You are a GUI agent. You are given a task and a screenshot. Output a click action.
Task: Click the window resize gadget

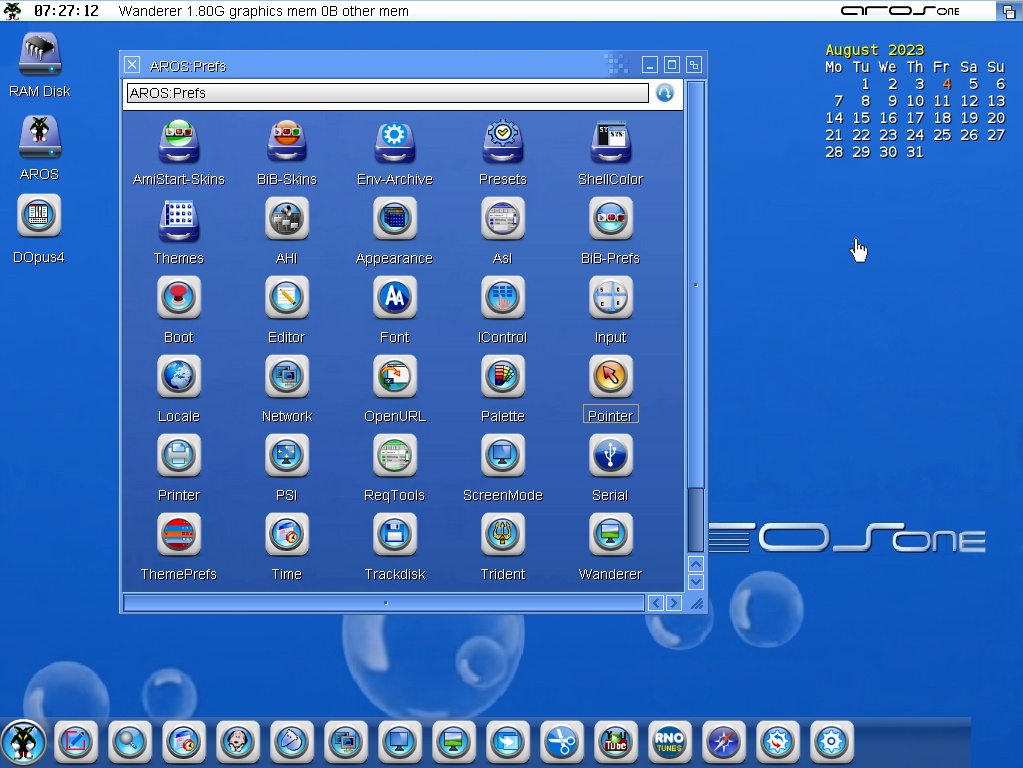[697, 604]
